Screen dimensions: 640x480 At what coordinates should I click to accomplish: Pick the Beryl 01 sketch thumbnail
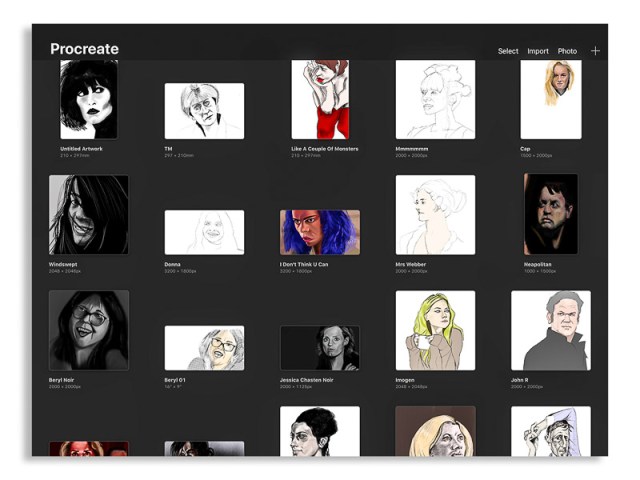pyautogui.click(x=204, y=348)
